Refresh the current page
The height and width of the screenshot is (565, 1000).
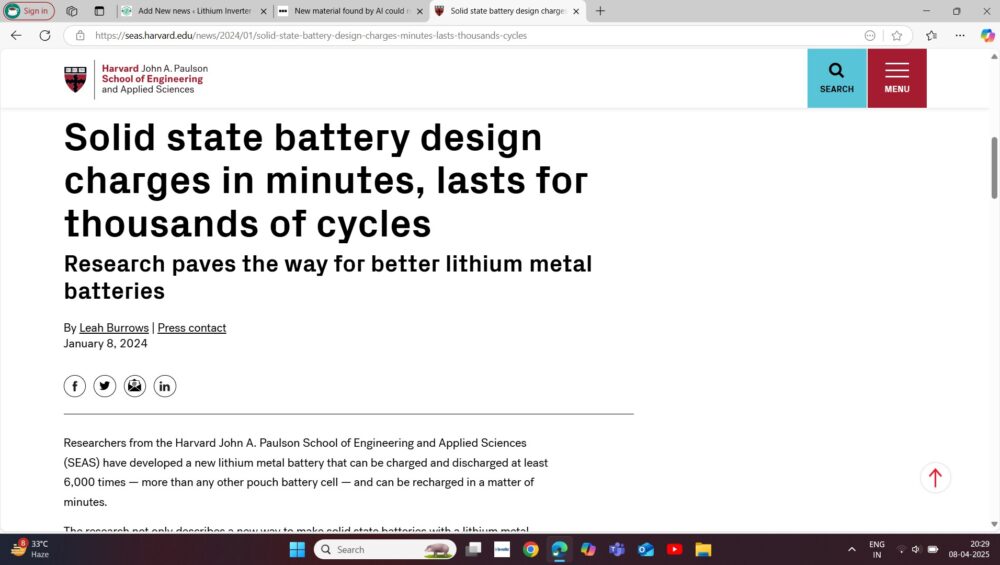(45, 36)
